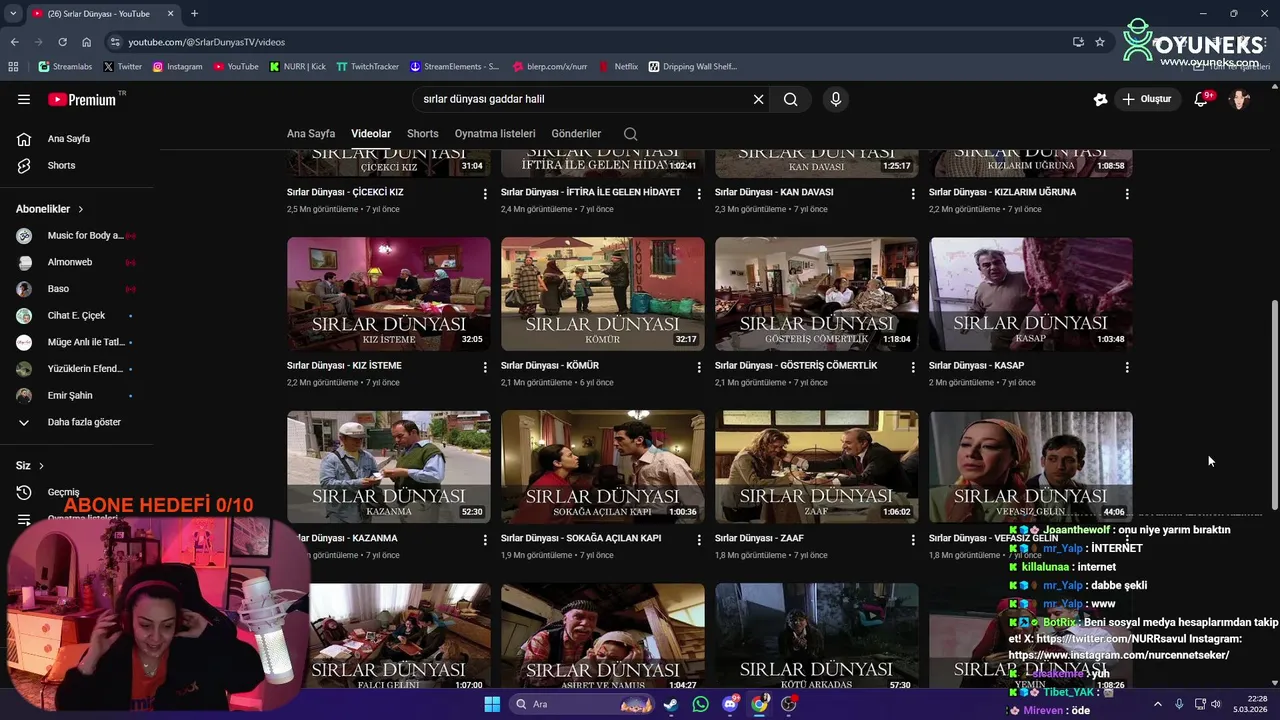Play the GÖSTERİŞ CÖMERTLİK thumbnail
The image size is (1280, 720).
click(x=817, y=294)
